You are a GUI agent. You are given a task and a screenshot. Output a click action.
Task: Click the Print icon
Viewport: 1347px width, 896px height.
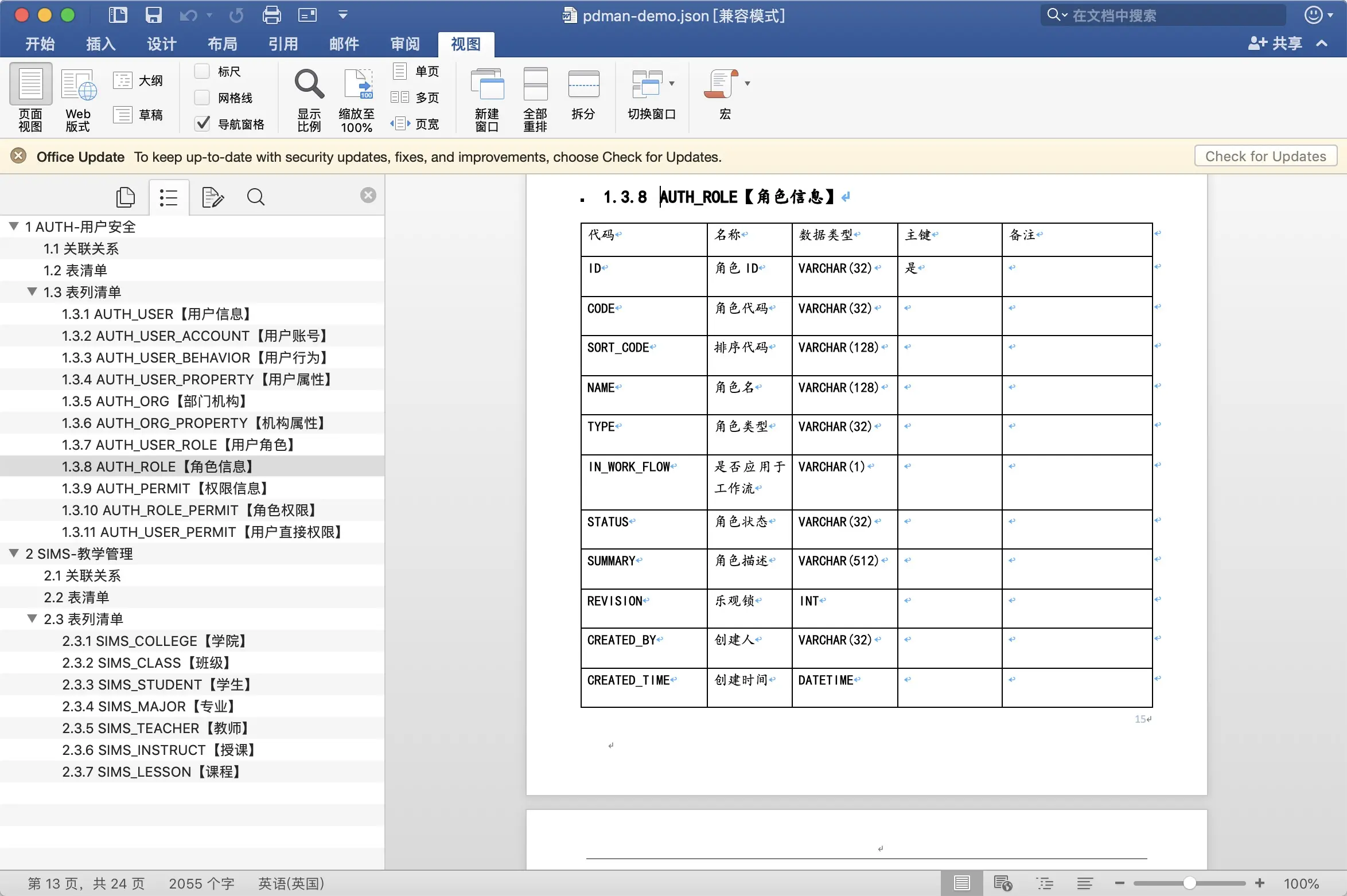pos(272,15)
